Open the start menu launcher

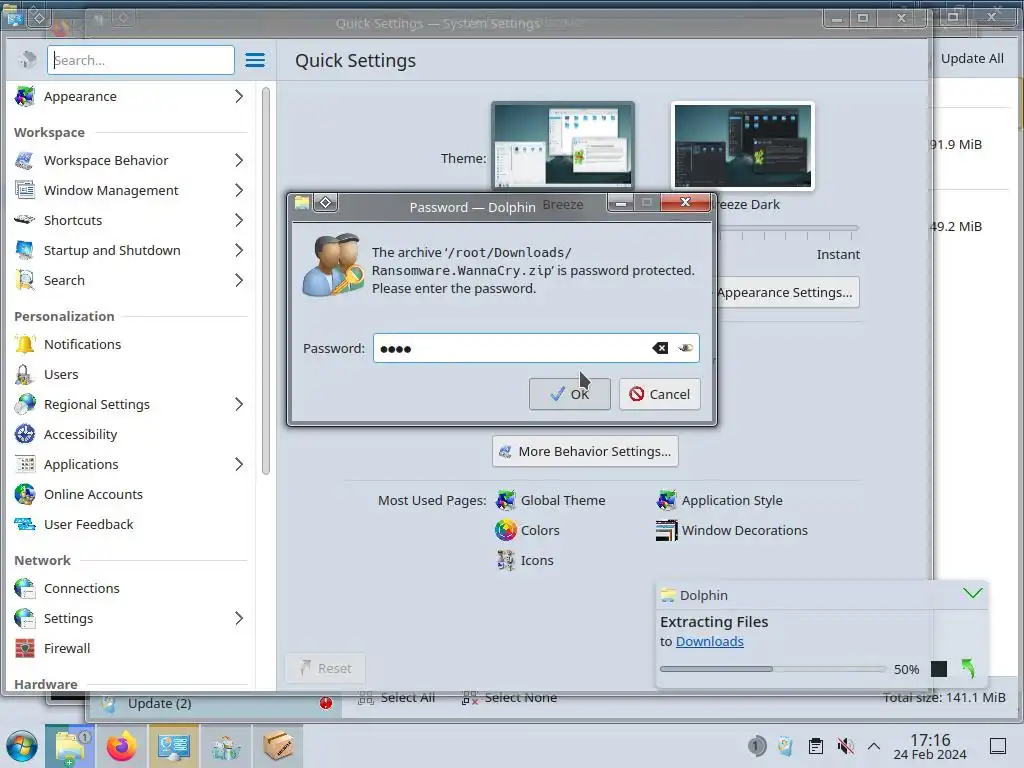[22, 746]
